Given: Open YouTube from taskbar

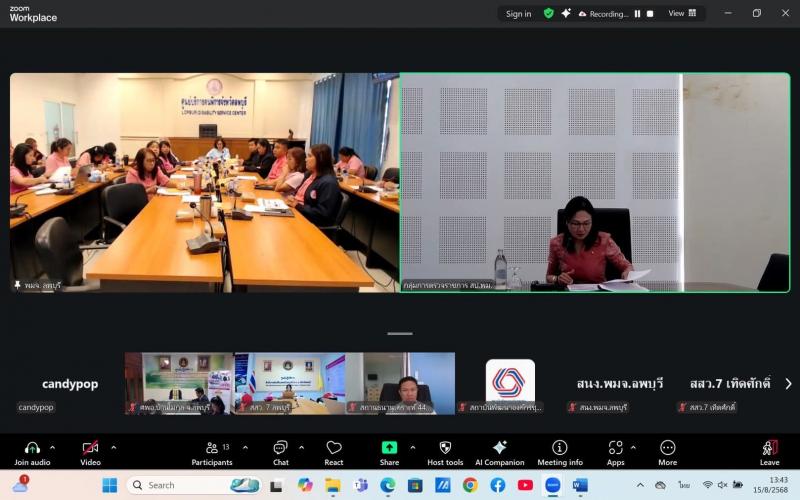Looking at the screenshot, I should (x=526, y=485).
